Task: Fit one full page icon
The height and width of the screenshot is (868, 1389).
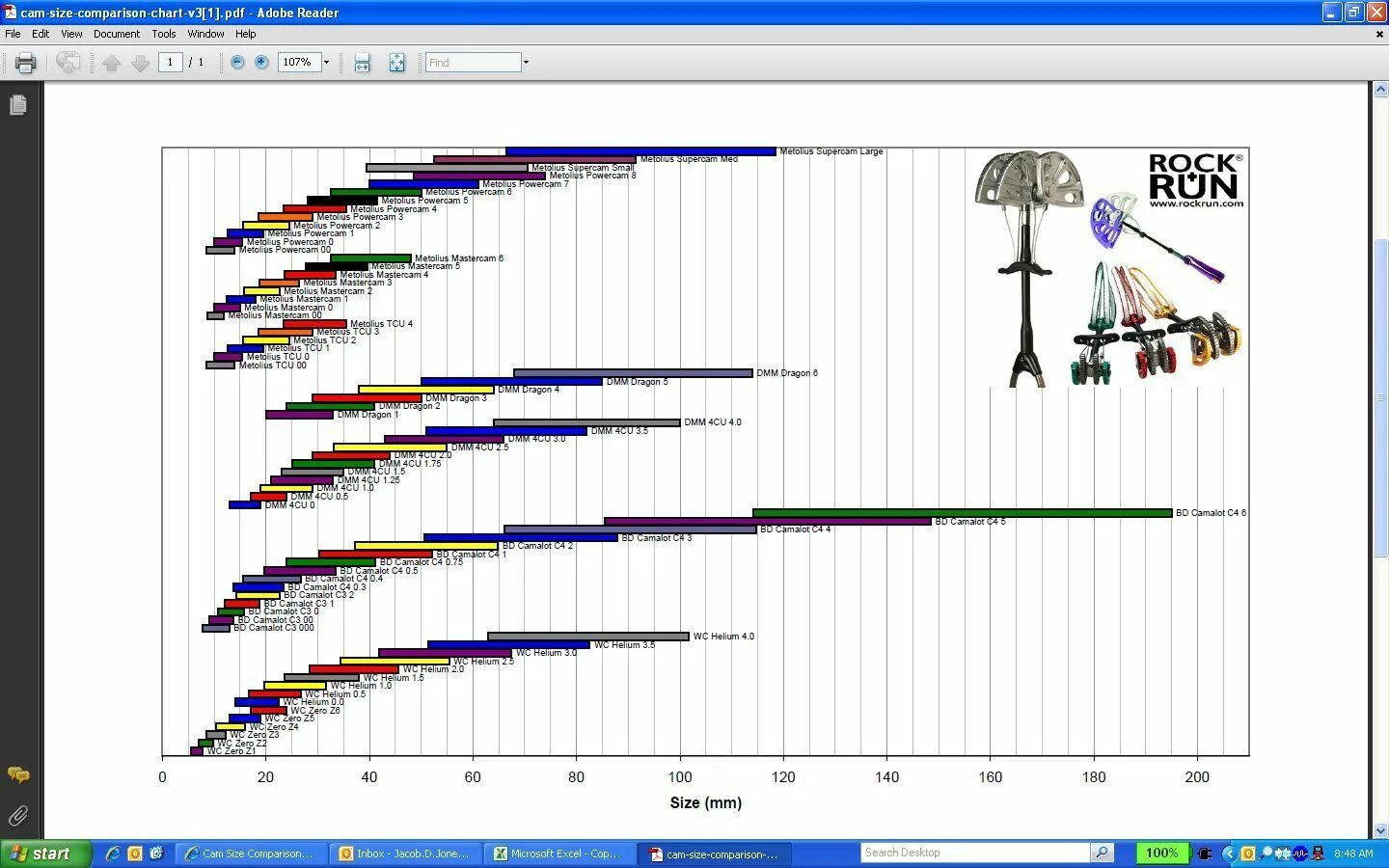Action: tap(396, 63)
